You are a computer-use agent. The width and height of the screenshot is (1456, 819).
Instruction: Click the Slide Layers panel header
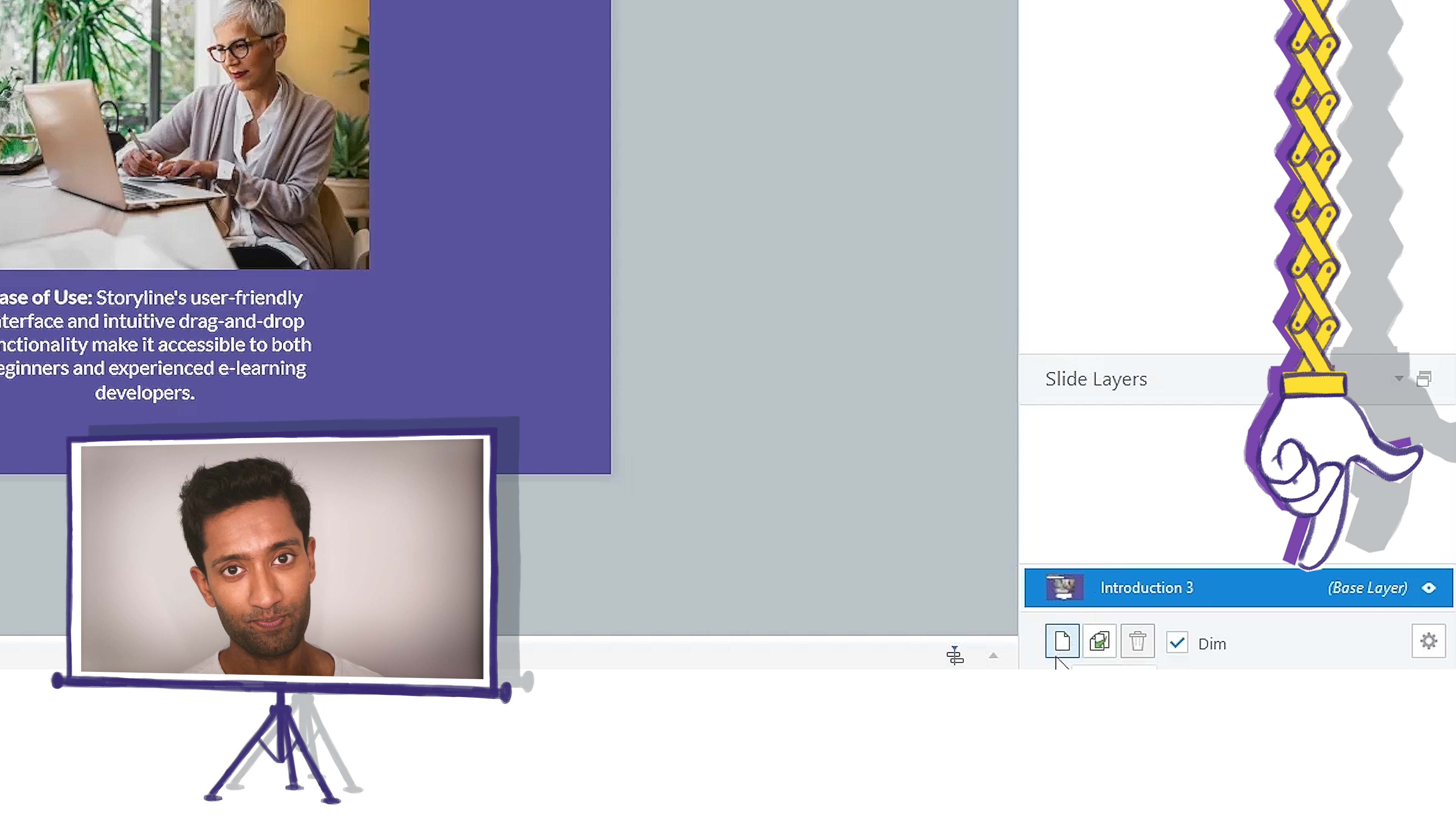tap(1096, 378)
